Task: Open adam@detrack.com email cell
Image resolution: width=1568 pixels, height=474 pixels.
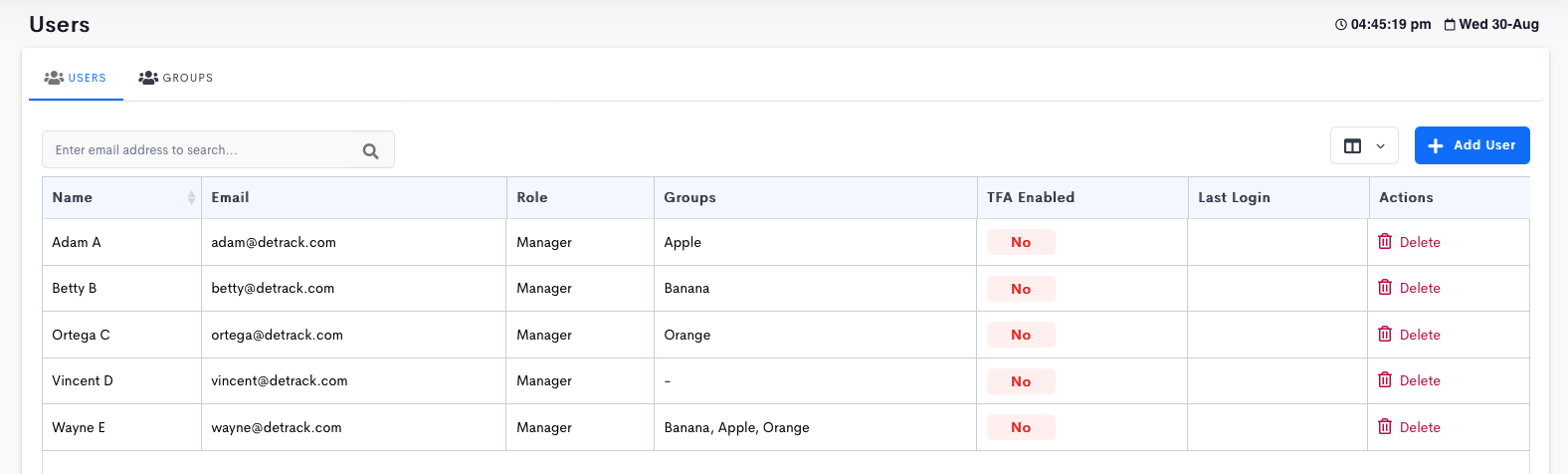Action: 354,242
